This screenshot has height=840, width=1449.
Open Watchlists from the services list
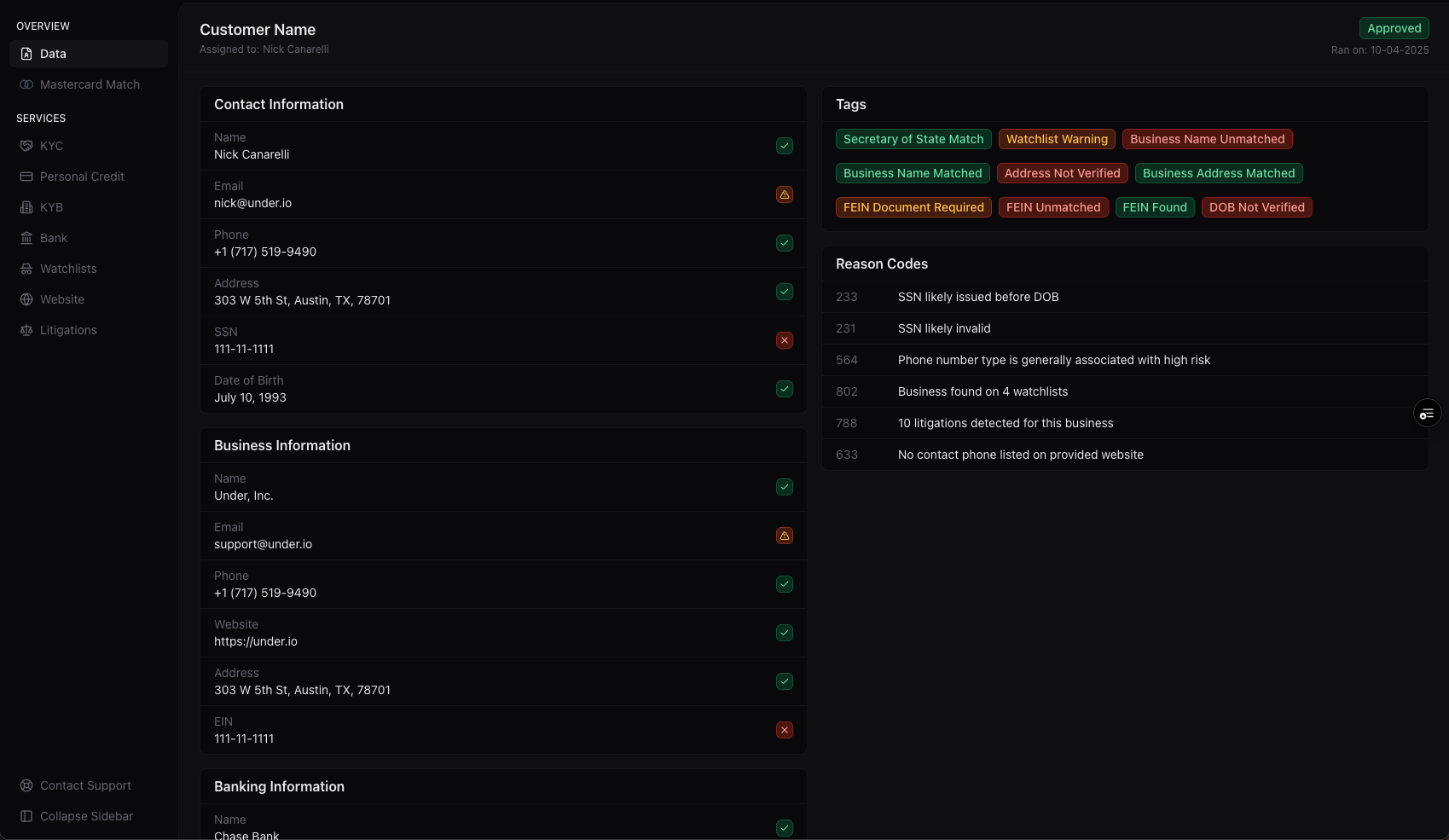pyautogui.click(x=68, y=269)
